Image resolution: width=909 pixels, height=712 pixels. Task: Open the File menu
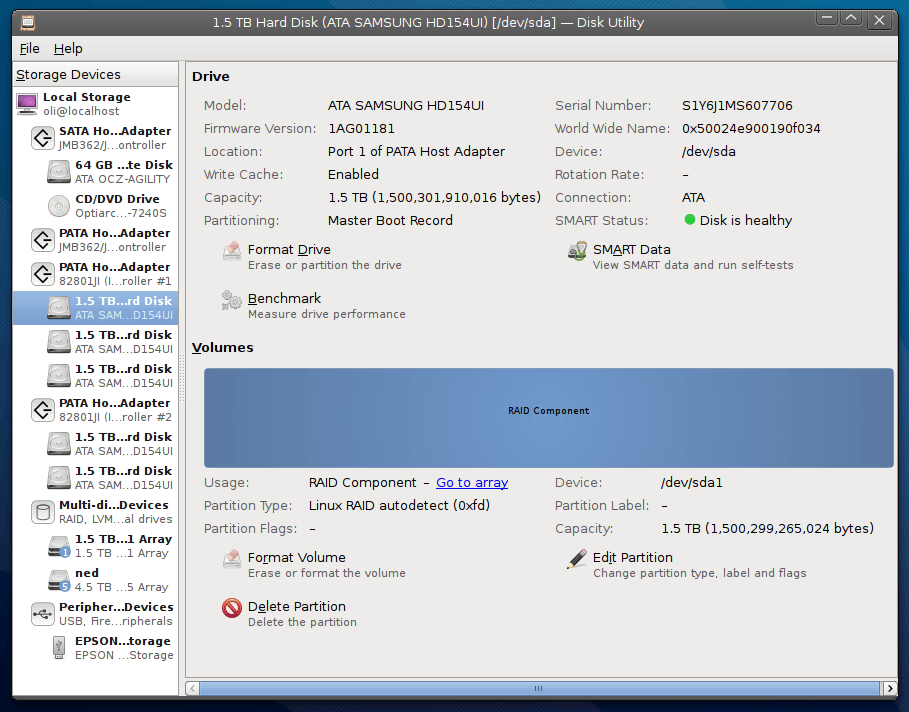30,48
